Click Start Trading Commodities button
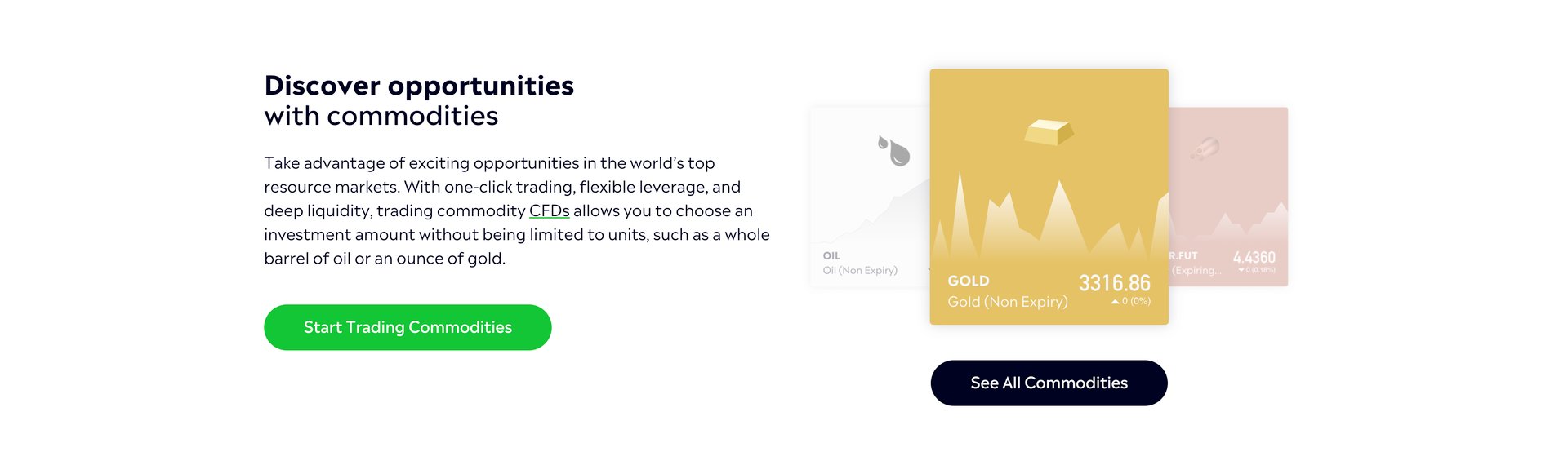This screenshot has width=1568, height=474. tap(408, 327)
